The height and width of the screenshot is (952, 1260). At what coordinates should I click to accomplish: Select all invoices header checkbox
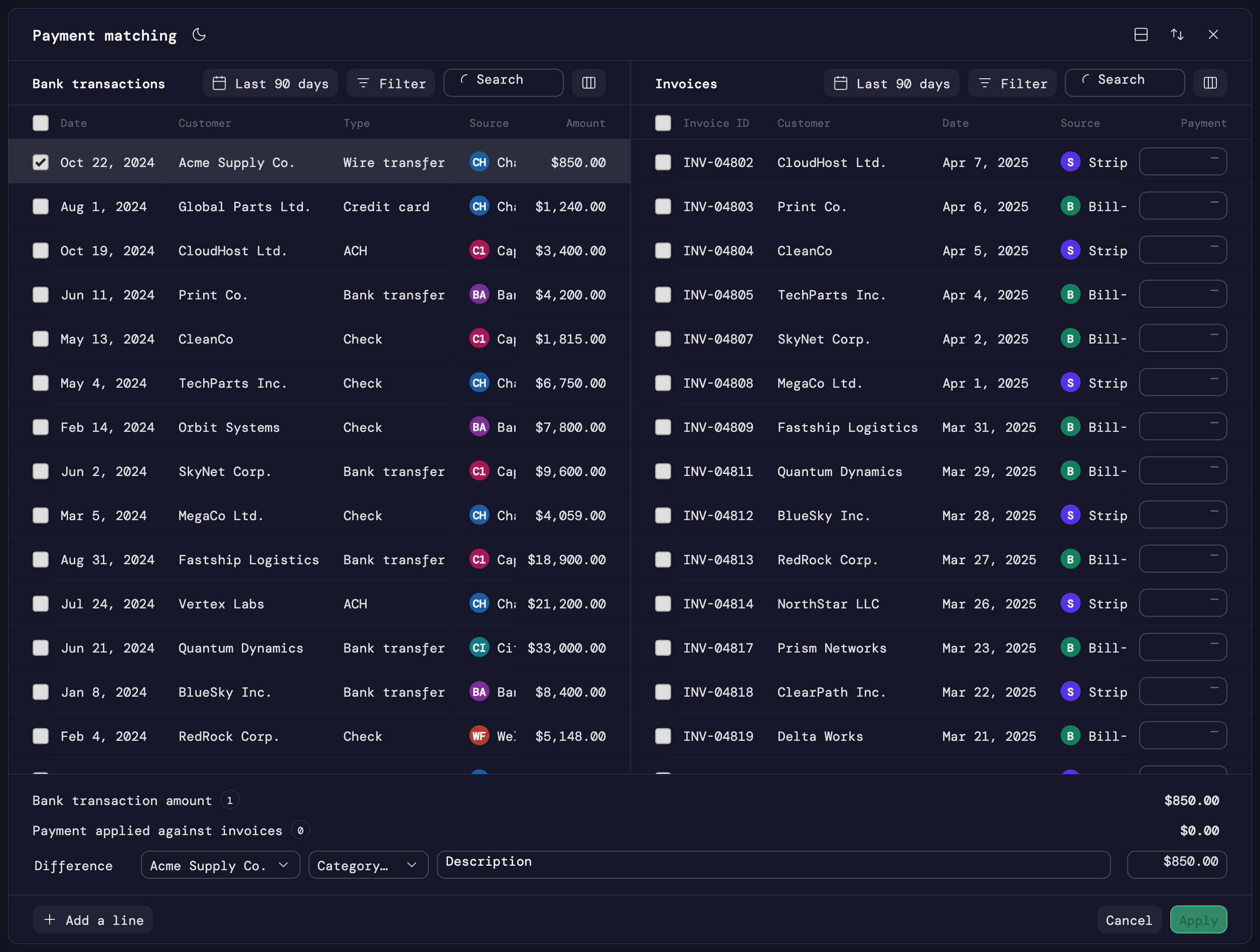coord(663,123)
